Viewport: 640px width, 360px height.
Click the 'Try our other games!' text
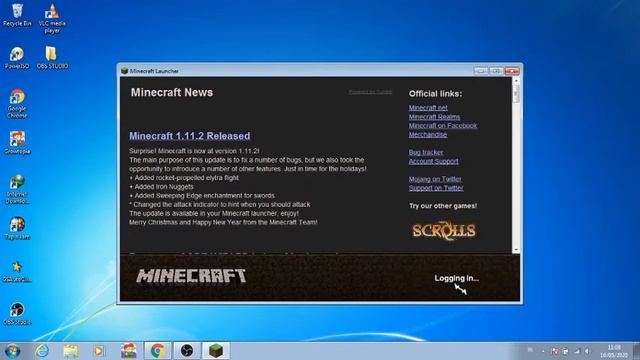click(x=443, y=206)
